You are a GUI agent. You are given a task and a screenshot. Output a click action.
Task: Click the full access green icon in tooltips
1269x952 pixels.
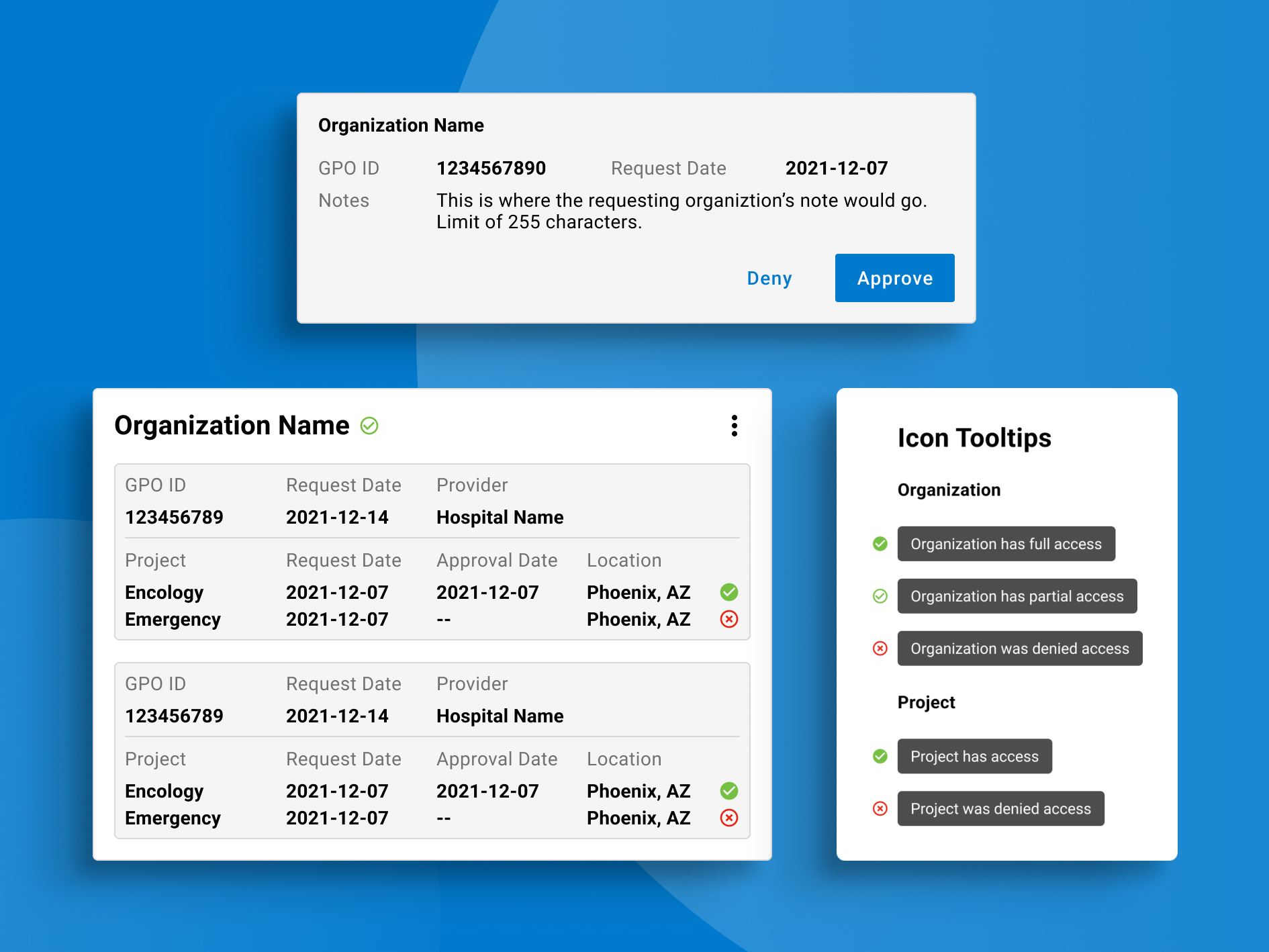coord(880,544)
